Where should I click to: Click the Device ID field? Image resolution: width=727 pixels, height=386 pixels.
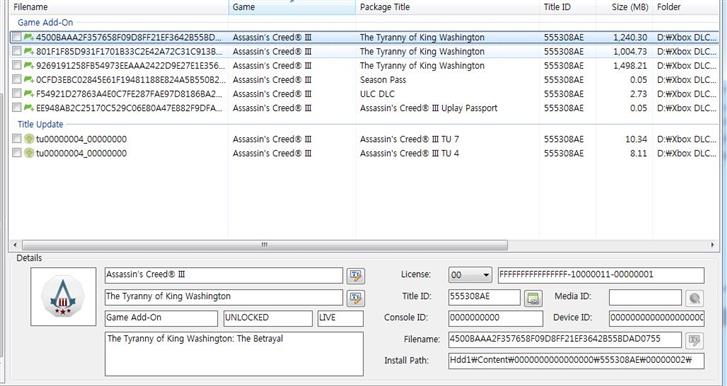(x=657, y=318)
